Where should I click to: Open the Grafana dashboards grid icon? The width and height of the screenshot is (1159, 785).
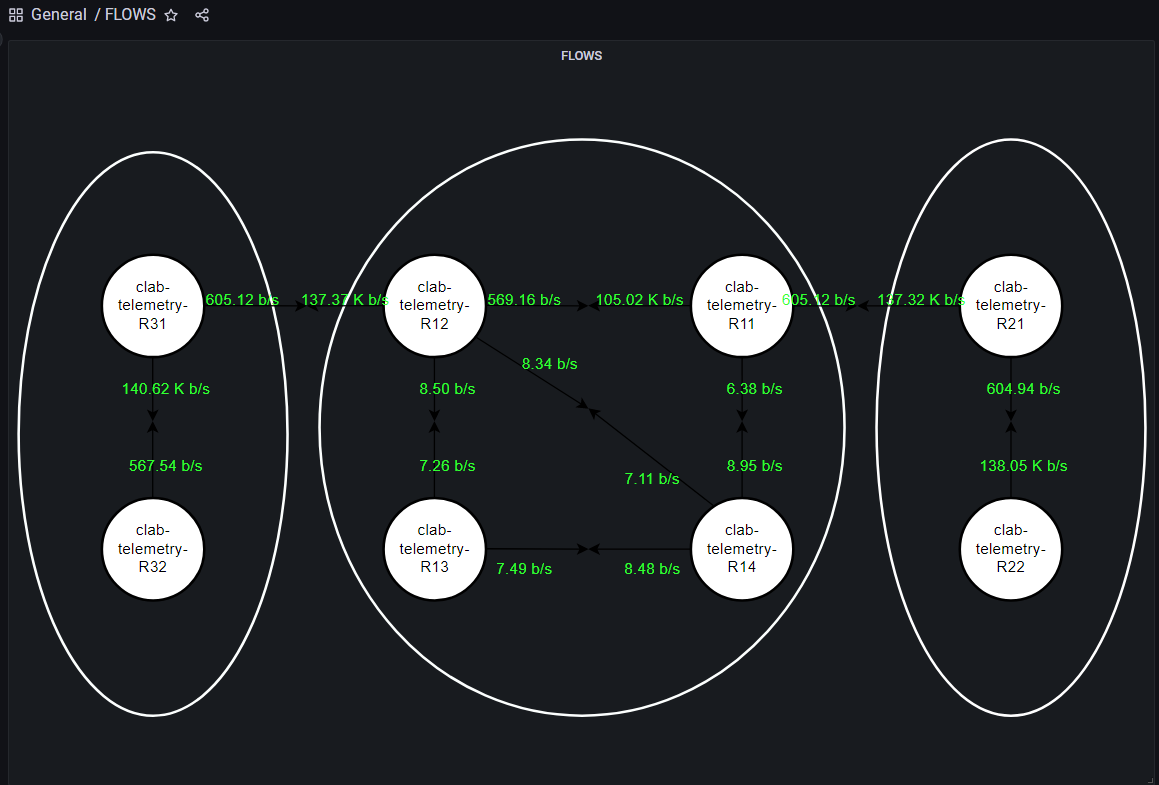click(x=15, y=14)
